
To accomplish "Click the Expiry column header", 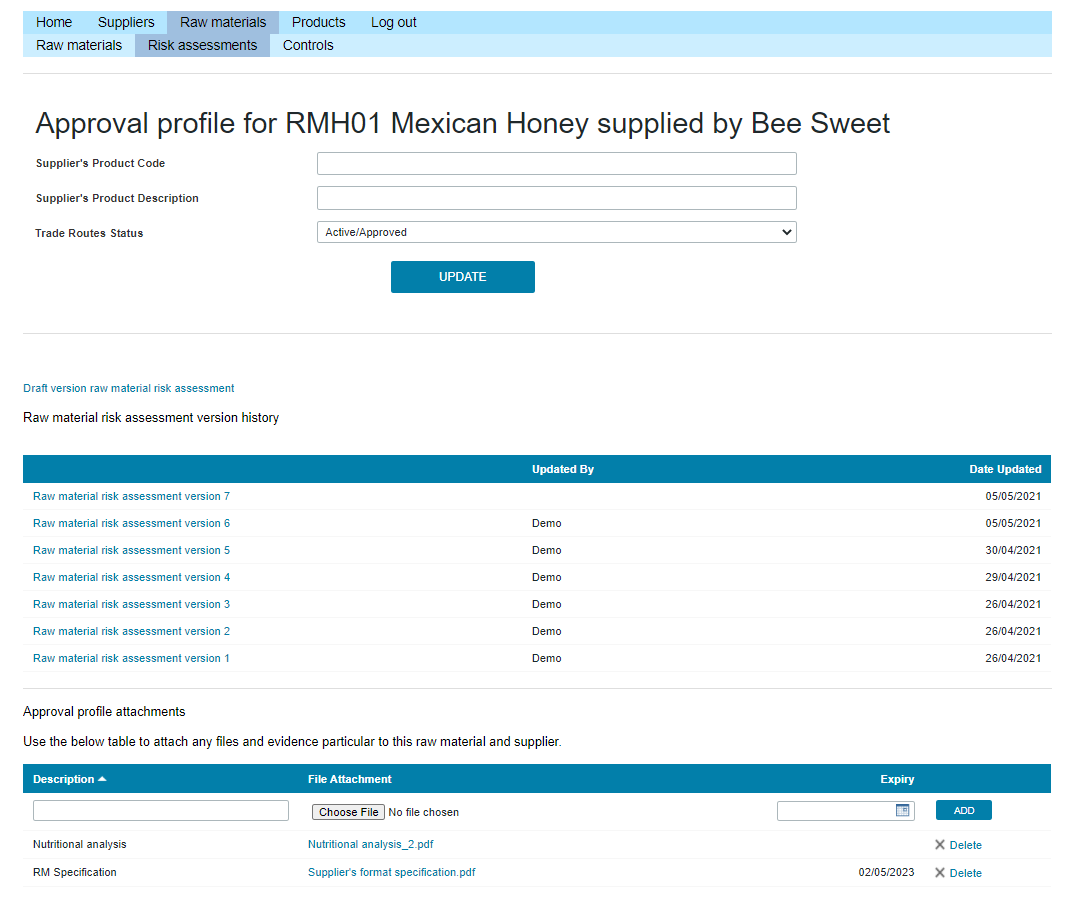I will point(897,779).
